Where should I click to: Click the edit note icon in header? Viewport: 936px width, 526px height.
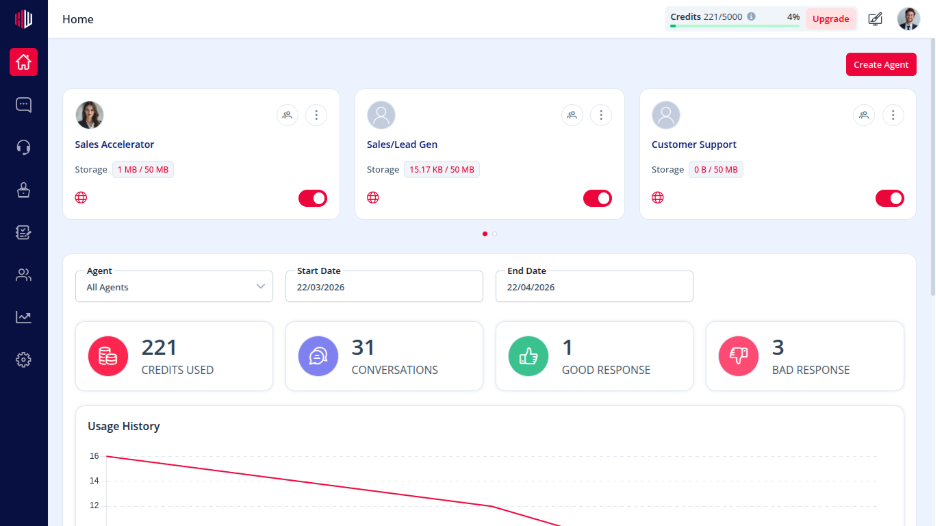pos(875,19)
